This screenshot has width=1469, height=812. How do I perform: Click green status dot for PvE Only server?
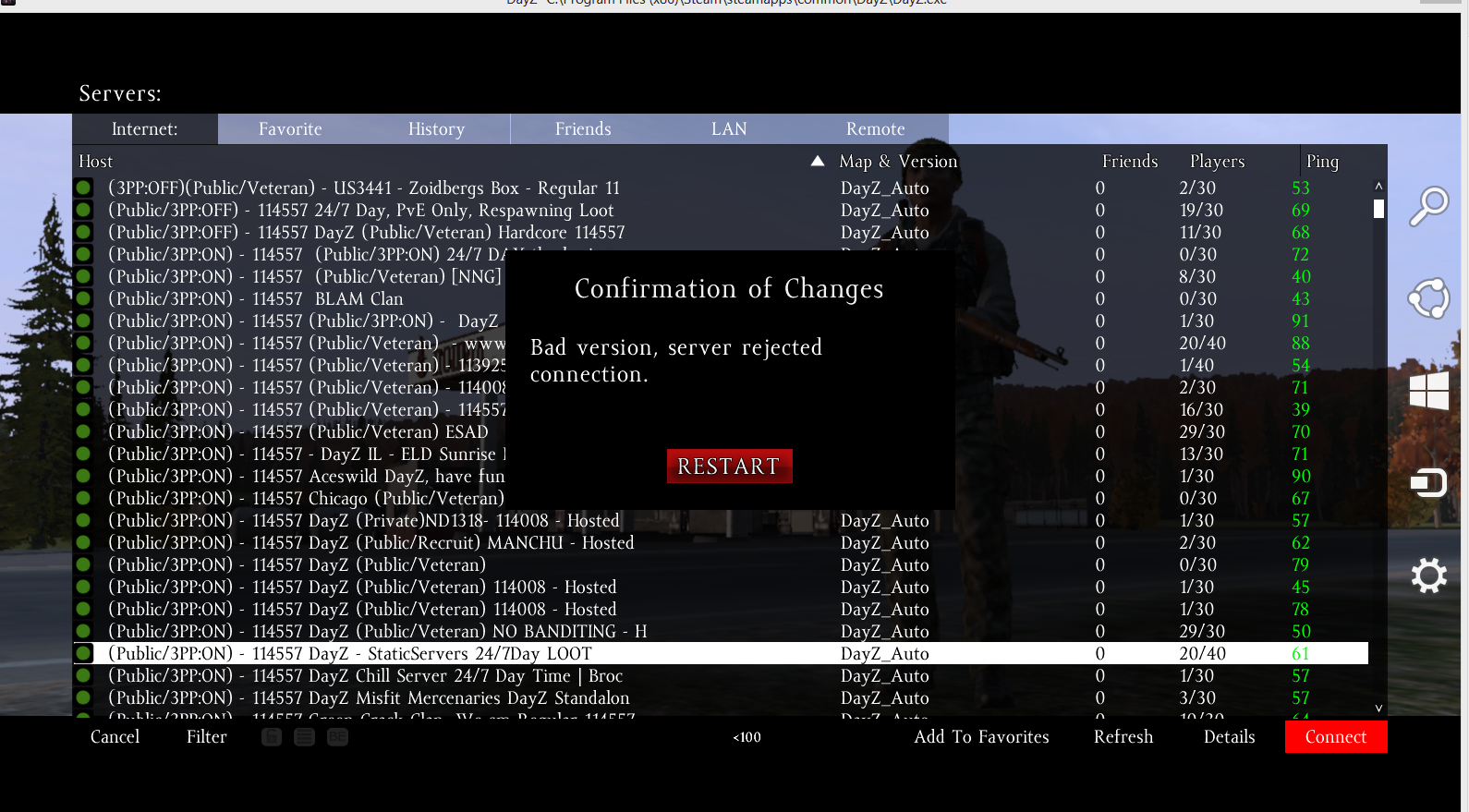click(84, 210)
